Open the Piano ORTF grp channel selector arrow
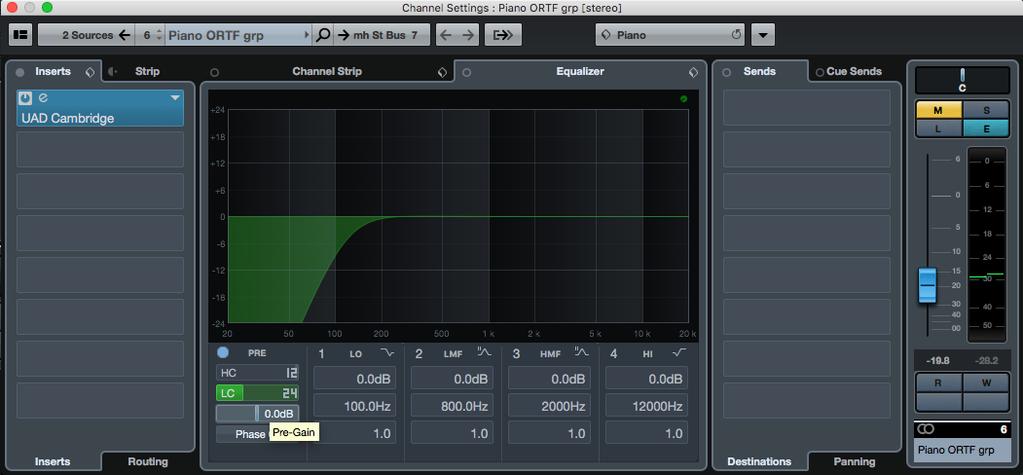The image size is (1023, 475). (x=307, y=35)
